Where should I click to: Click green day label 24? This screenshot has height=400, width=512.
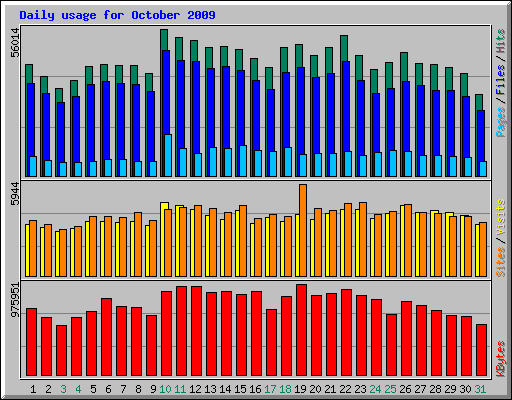tap(375, 389)
